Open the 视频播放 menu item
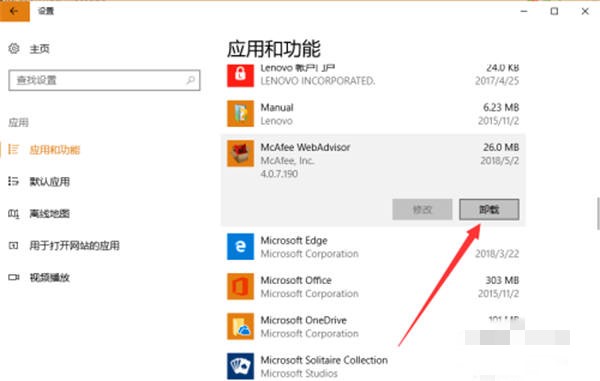 tap(50, 277)
